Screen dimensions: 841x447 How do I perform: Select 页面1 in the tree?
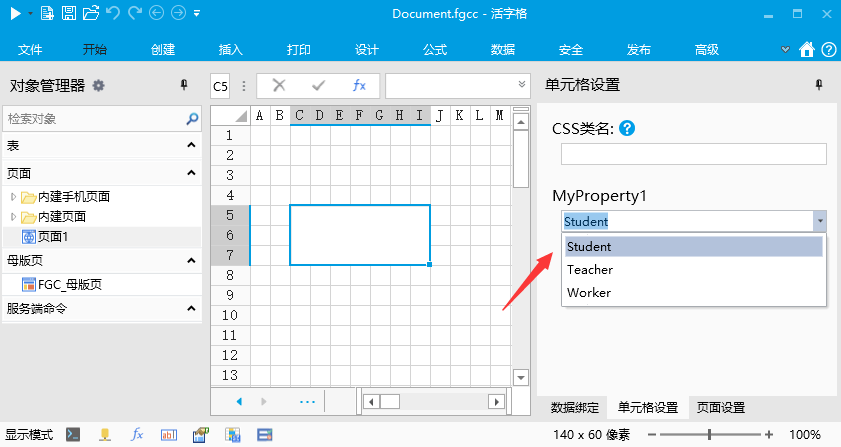(x=53, y=237)
